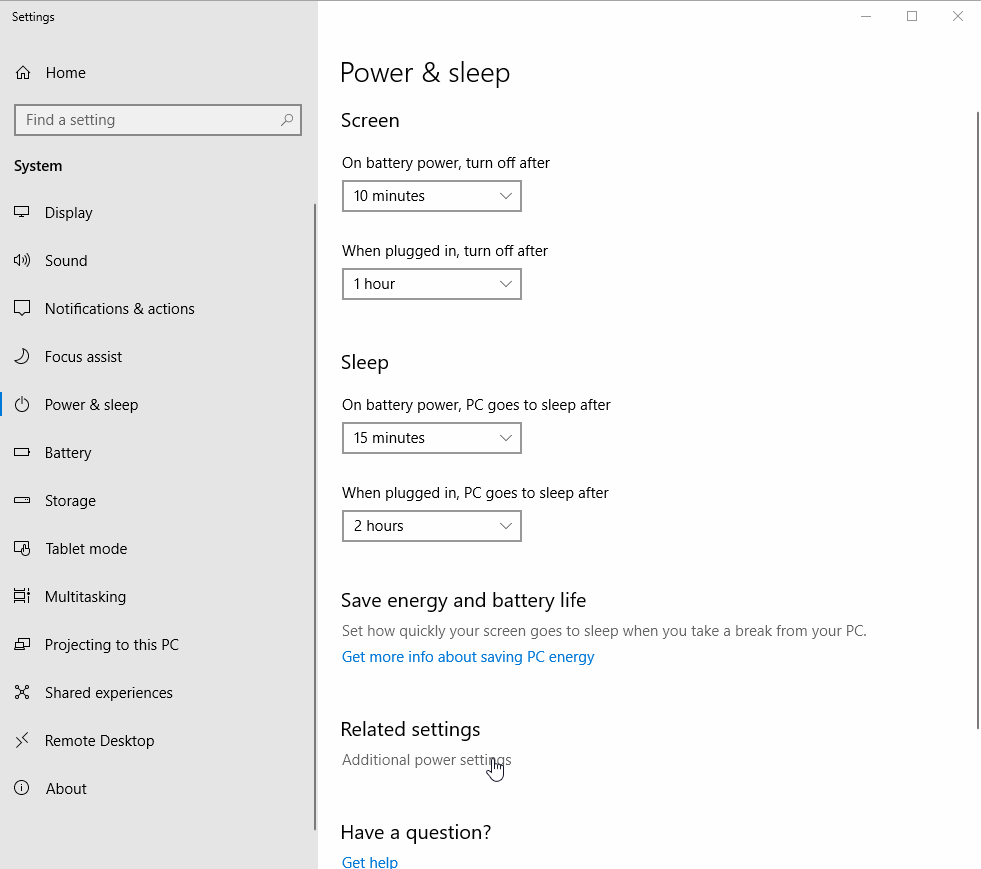Click the Get help link
The width and height of the screenshot is (981, 869).
click(370, 861)
